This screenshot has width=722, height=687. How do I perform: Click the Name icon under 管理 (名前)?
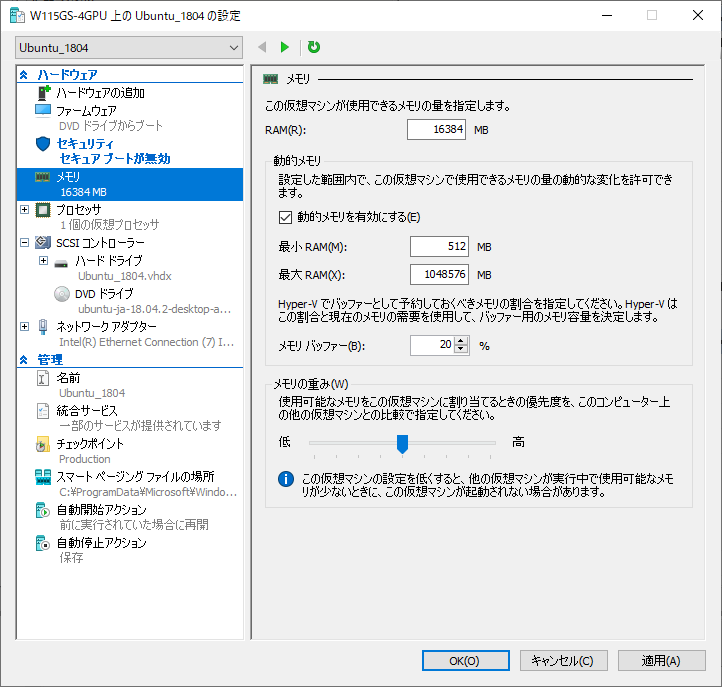point(43,378)
